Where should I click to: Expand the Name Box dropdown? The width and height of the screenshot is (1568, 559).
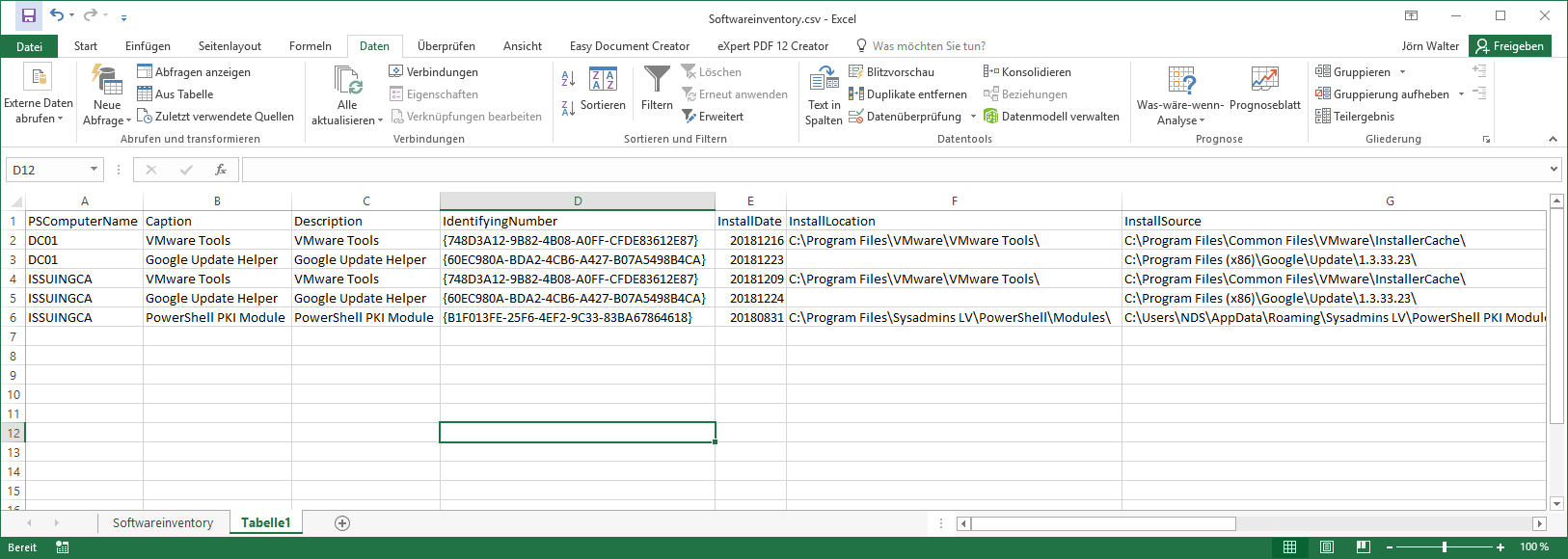94,170
